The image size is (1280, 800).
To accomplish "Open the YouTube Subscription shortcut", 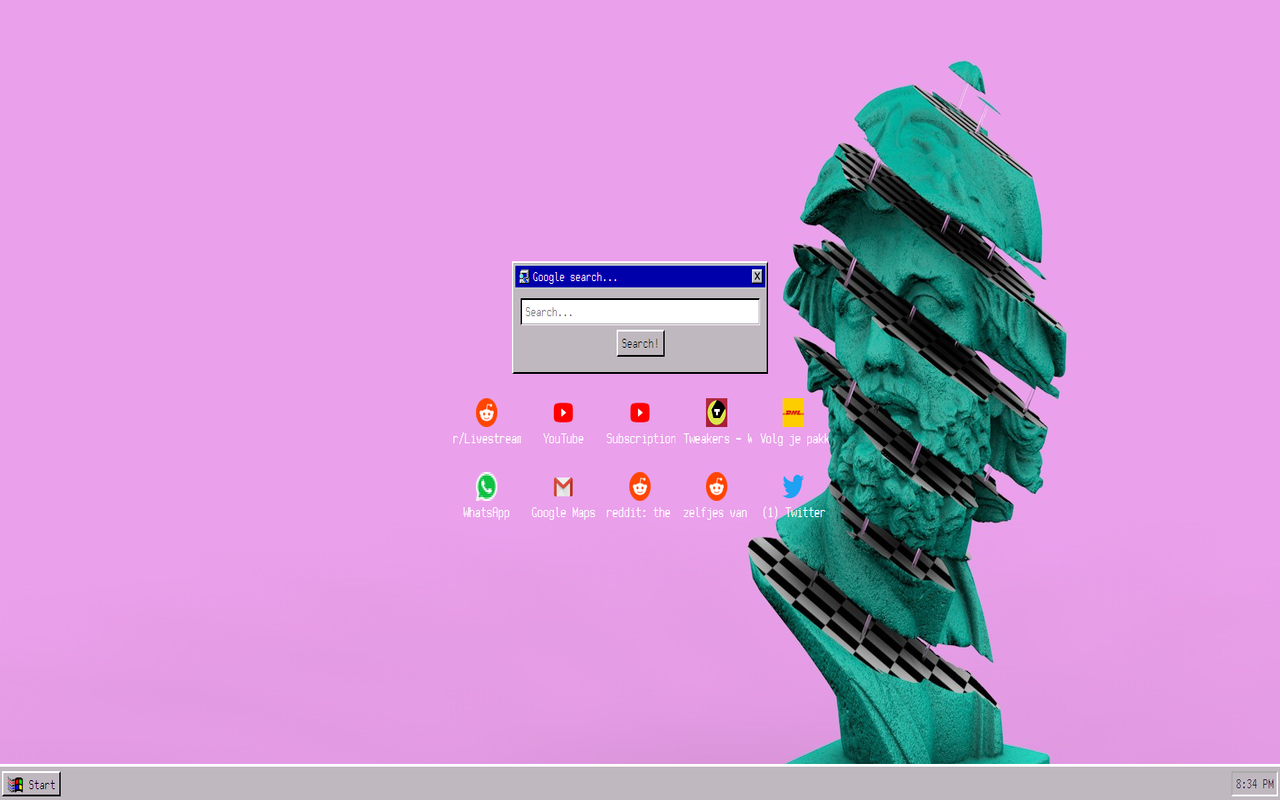I will pos(640,412).
